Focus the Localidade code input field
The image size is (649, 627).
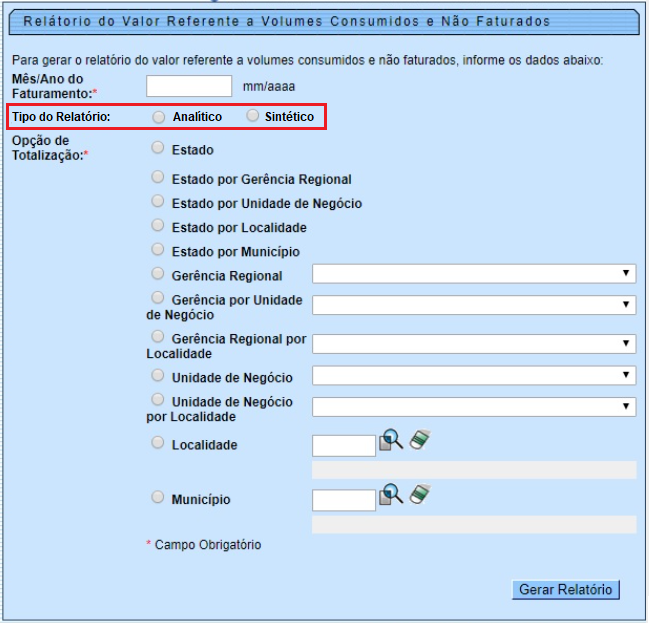tap(344, 446)
